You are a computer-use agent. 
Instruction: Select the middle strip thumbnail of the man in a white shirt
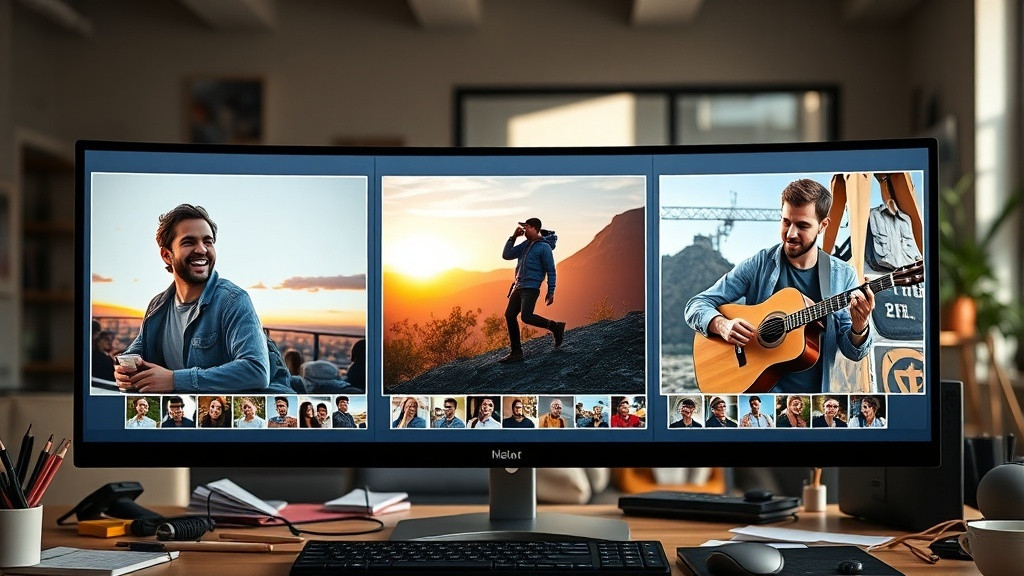483,412
